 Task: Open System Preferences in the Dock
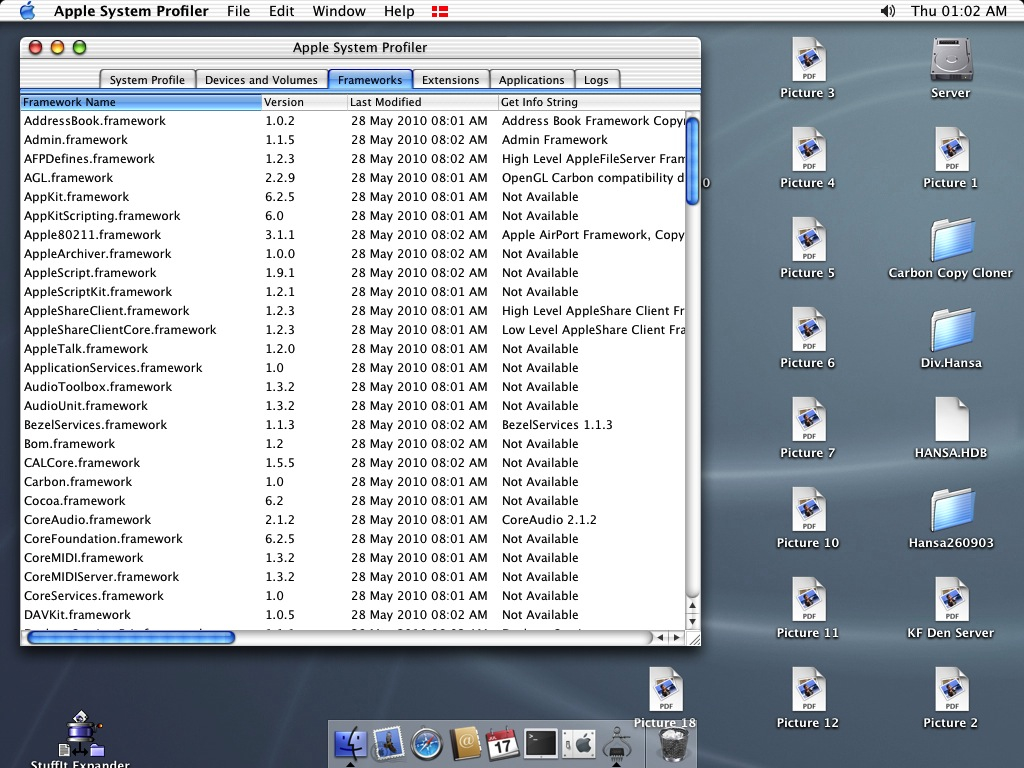tap(579, 743)
